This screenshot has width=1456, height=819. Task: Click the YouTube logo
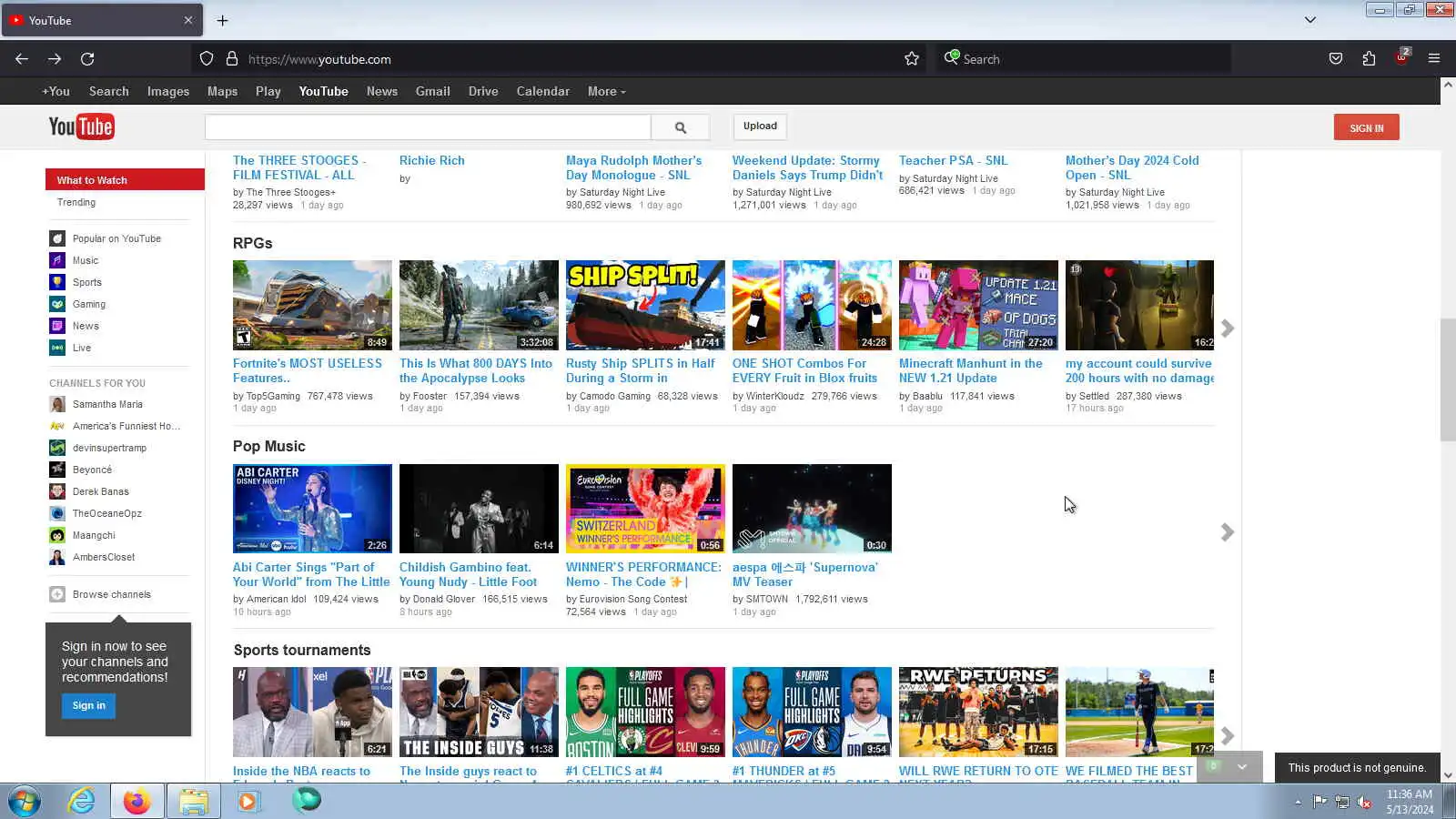(x=81, y=126)
